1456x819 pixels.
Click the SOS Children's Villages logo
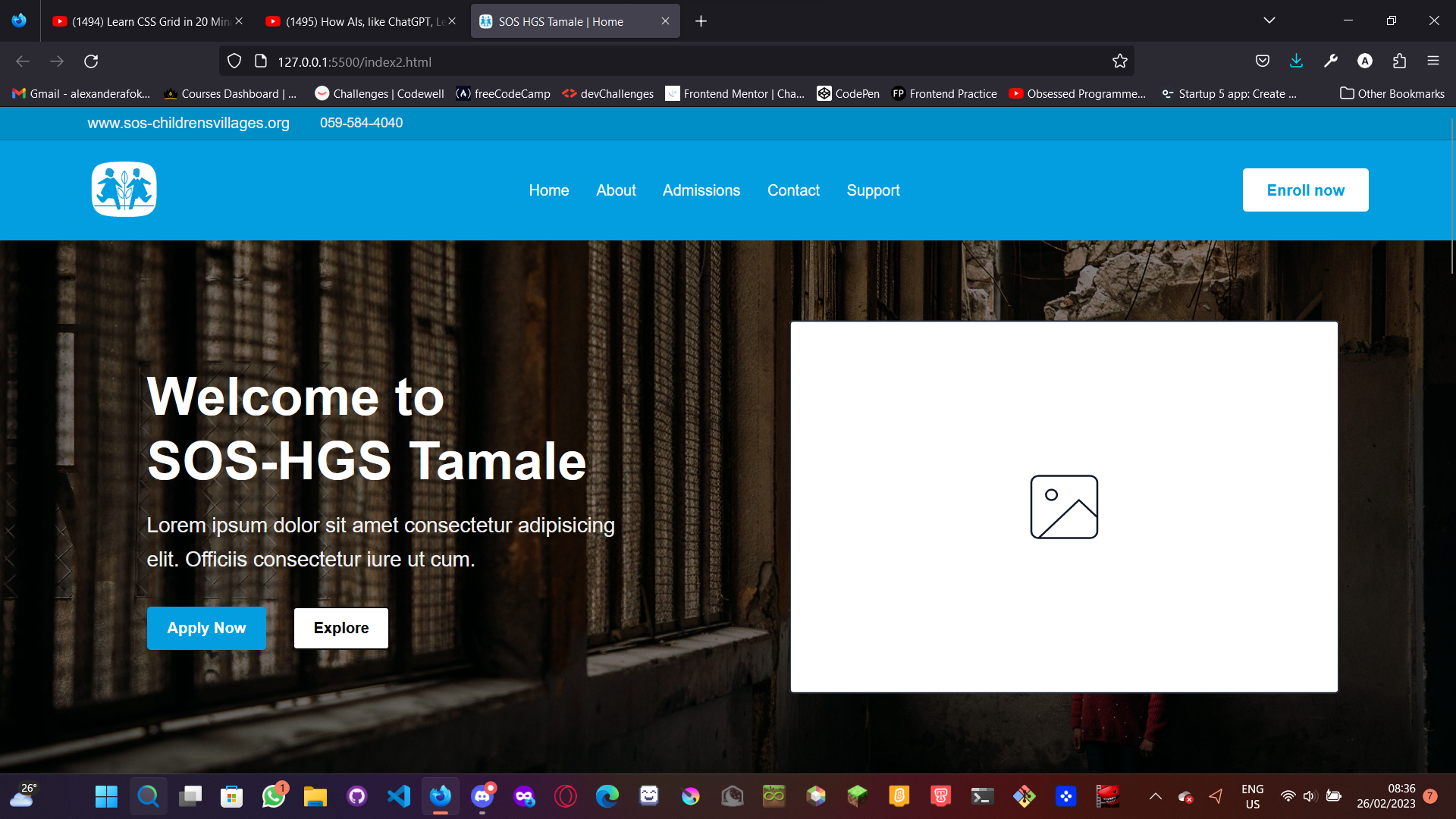pyautogui.click(x=124, y=190)
